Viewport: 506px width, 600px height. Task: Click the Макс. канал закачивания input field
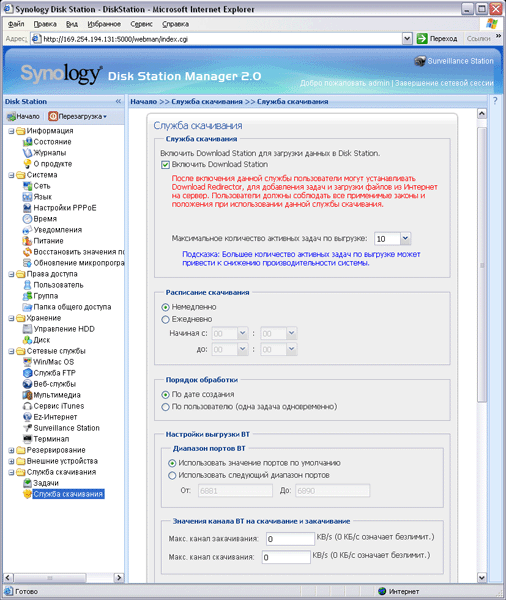[x=290, y=539]
